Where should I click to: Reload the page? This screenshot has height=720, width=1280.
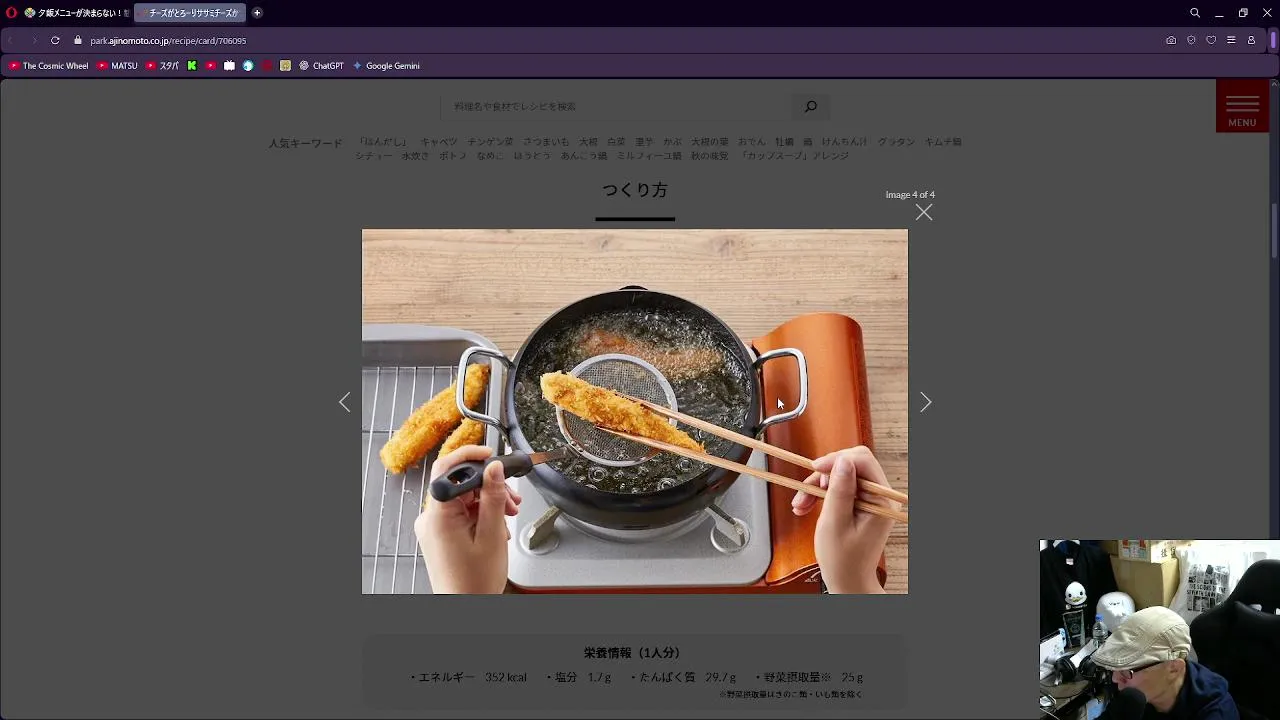point(55,40)
